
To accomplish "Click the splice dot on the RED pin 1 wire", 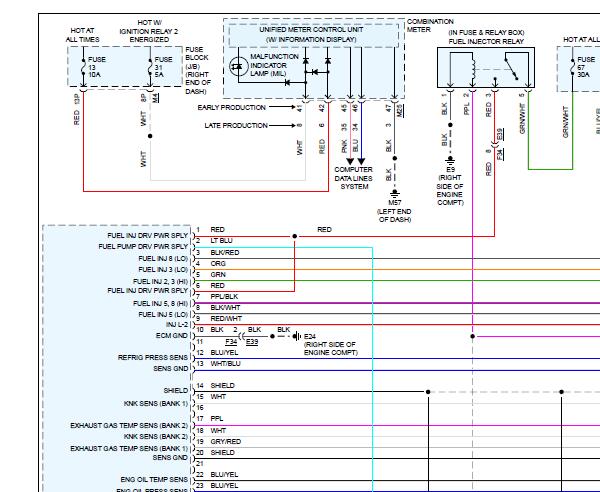I will [295, 236].
